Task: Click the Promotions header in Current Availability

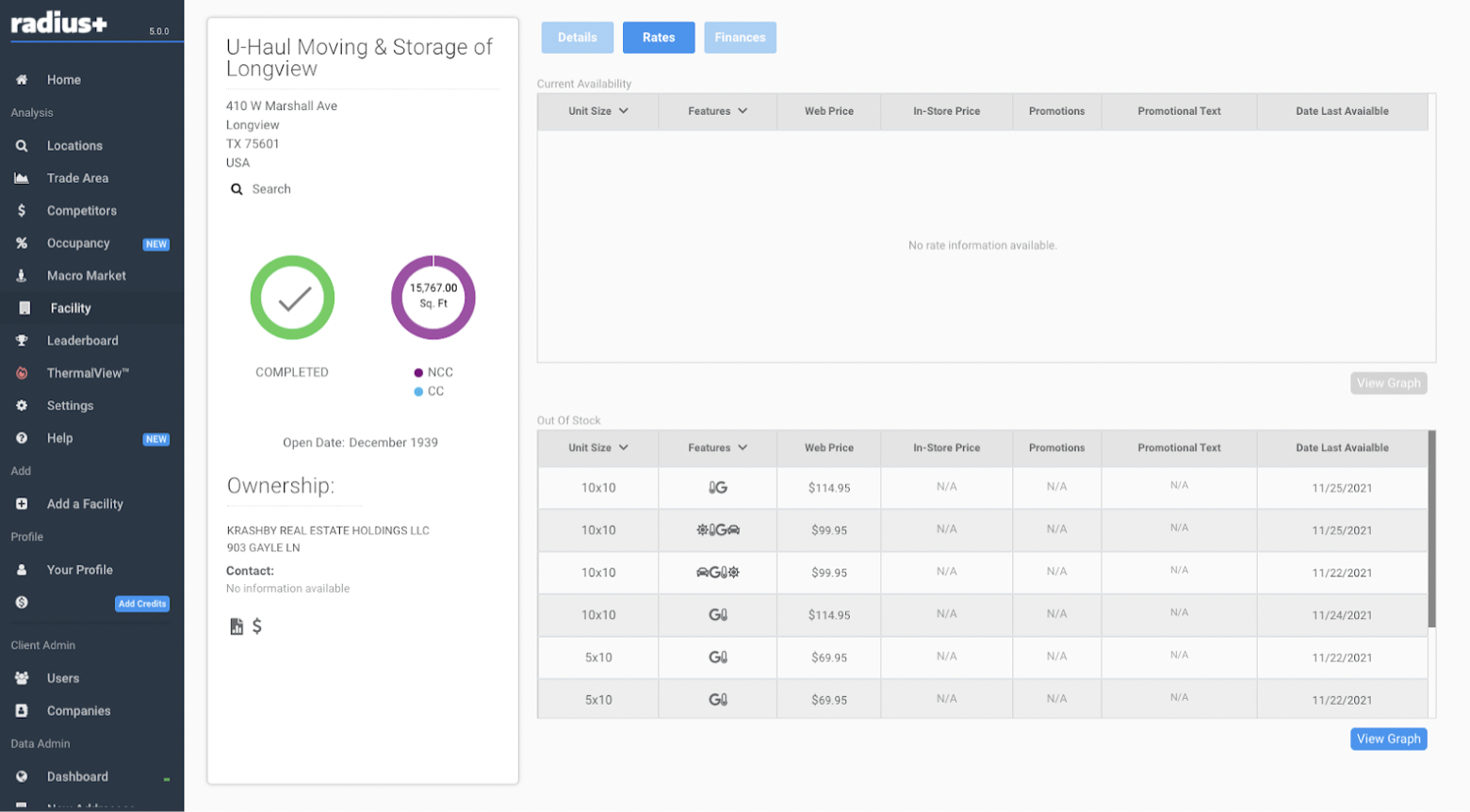Action: coord(1056,111)
